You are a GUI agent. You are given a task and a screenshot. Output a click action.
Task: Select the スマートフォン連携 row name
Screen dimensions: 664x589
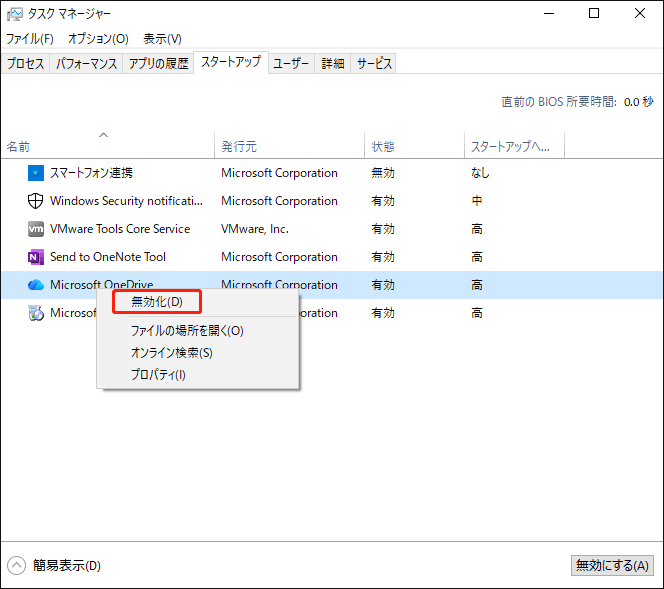[91, 173]
